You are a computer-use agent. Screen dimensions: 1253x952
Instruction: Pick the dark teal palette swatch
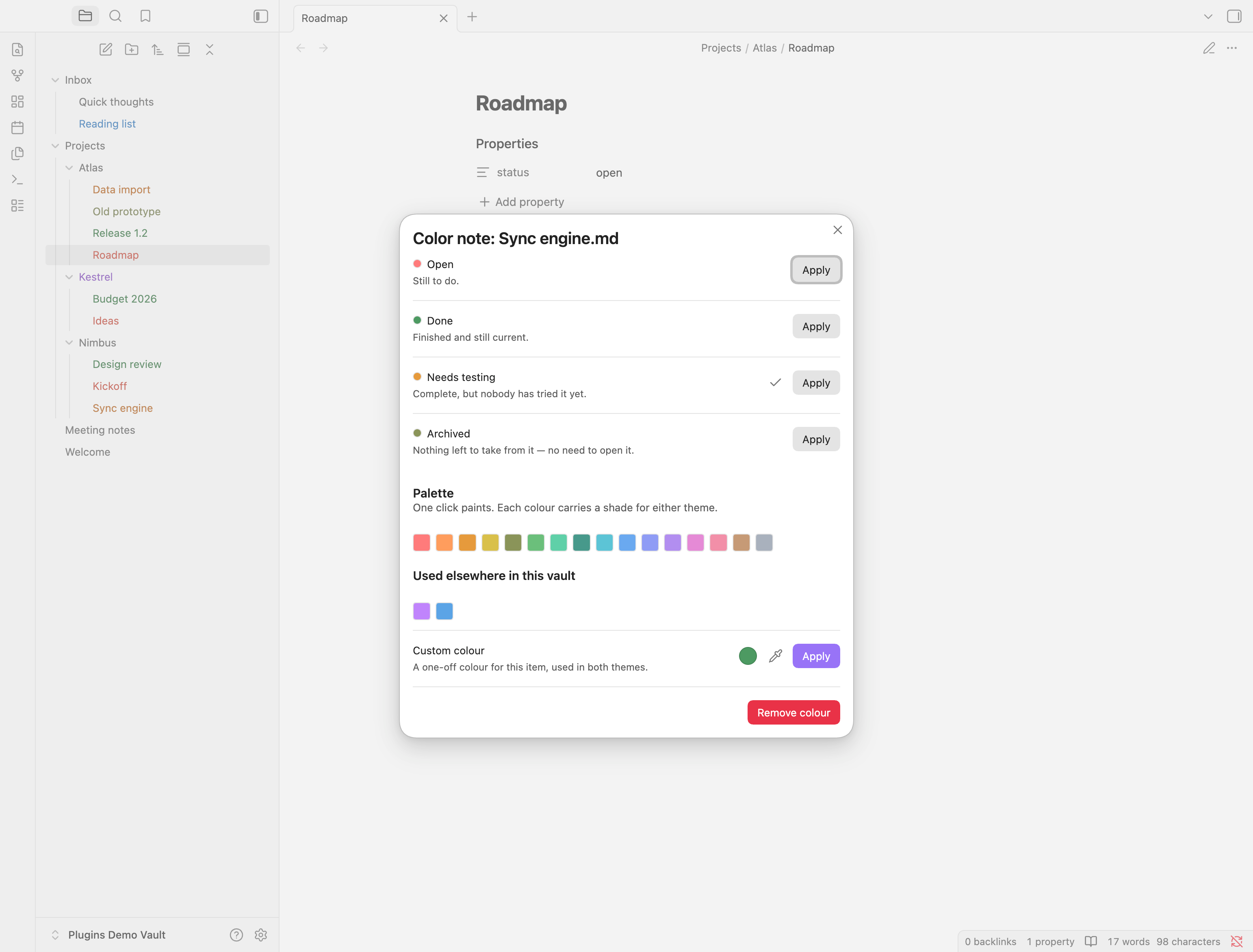pos(581,542)
